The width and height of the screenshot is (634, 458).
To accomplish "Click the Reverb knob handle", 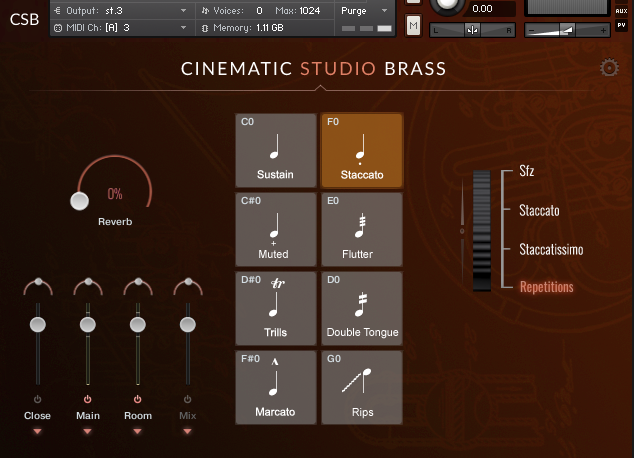I will pyautogui.click(x=79, y=201).
